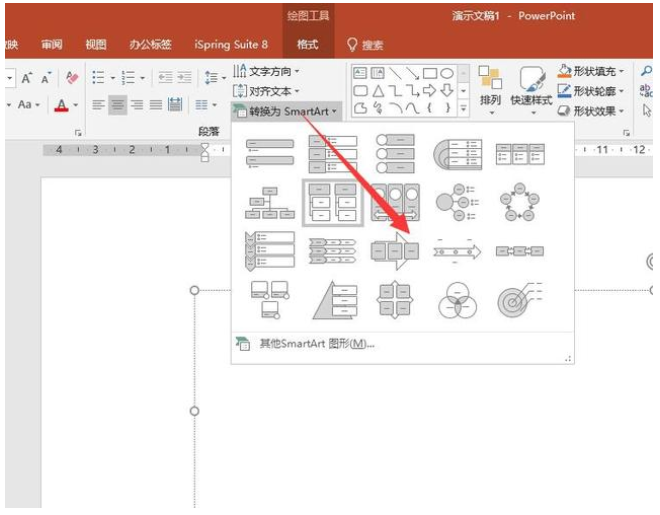Decrease the list indent level
This screenshot has width=660, height=515.
point(165,77)
